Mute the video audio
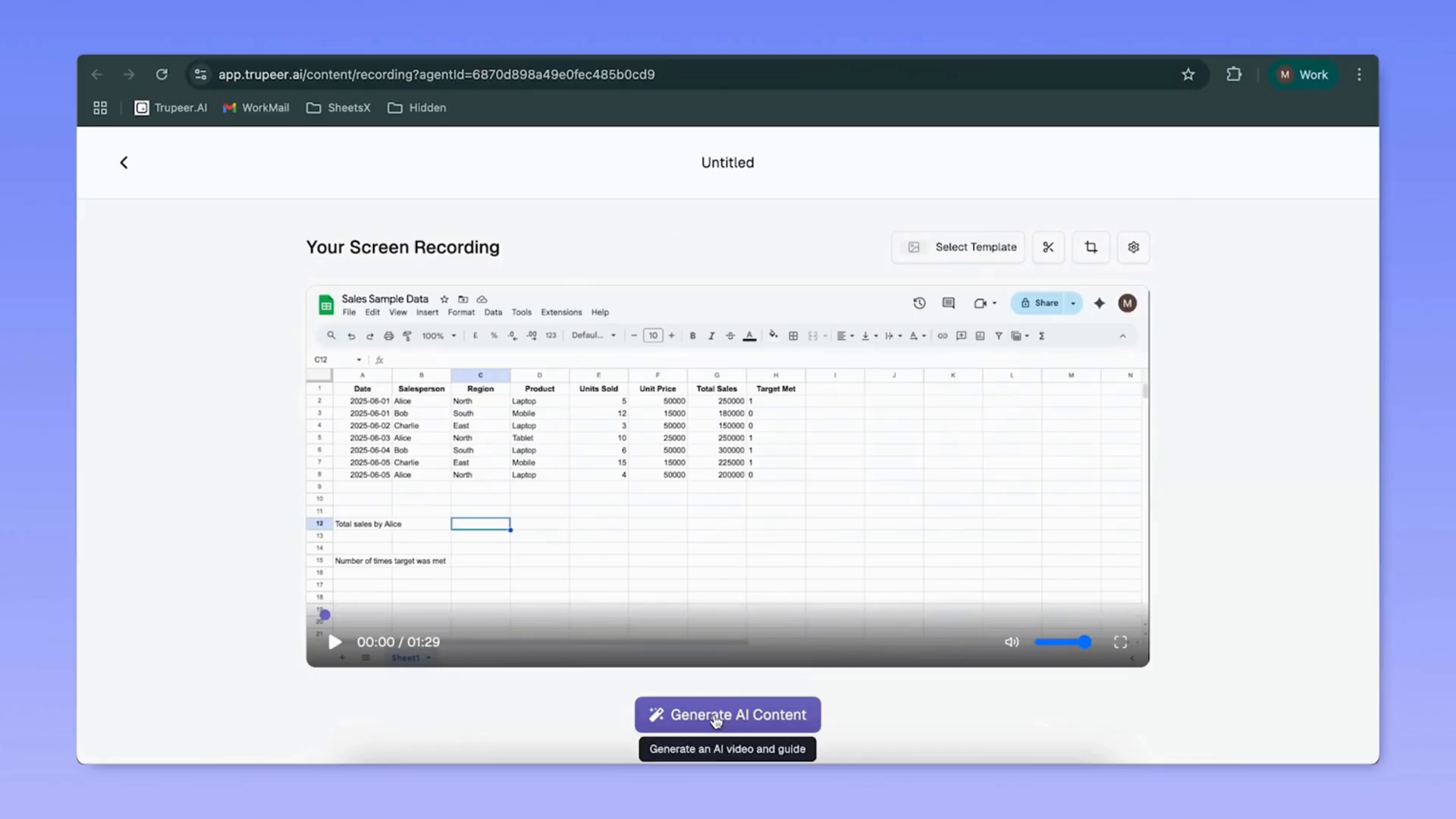Screen dimensions: 1456x819 pyautogui.click(x=1012, y=642)
